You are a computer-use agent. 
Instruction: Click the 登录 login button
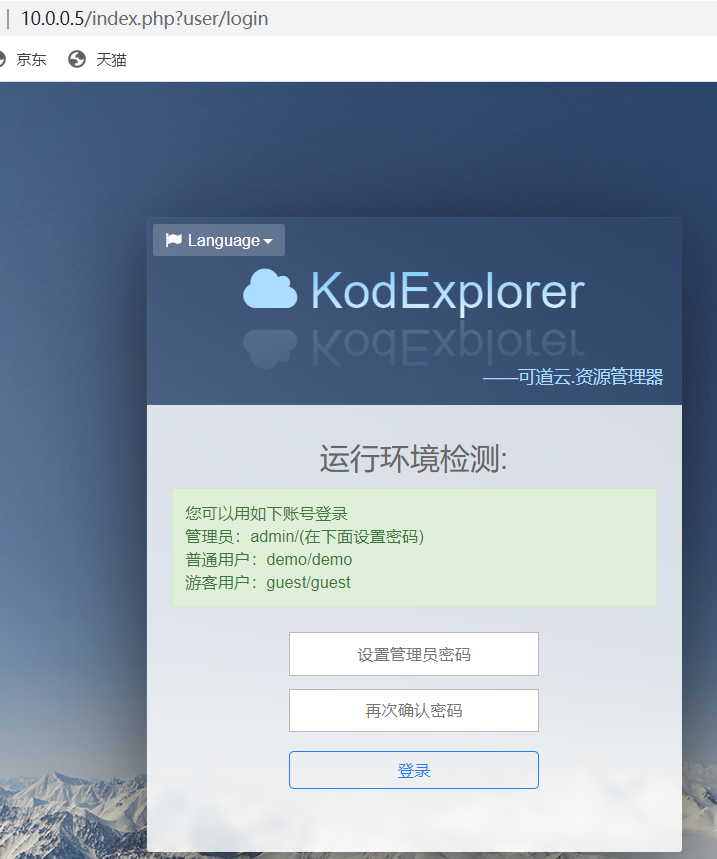click(x=414, y=770)
